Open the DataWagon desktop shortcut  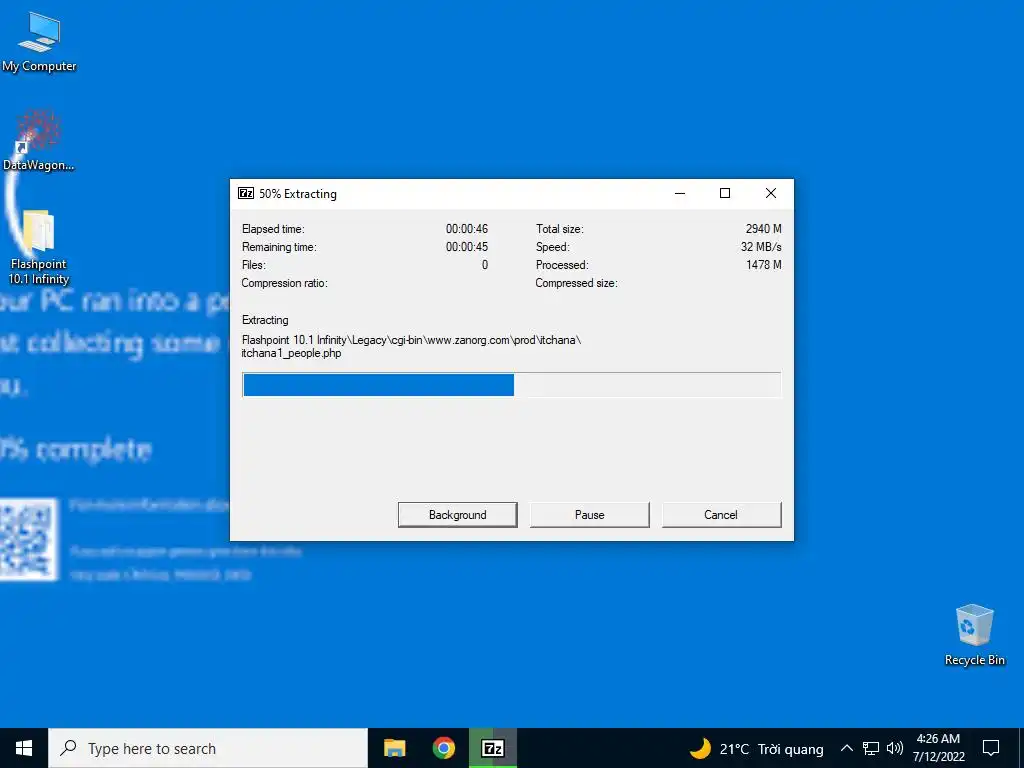pos(39,140)
